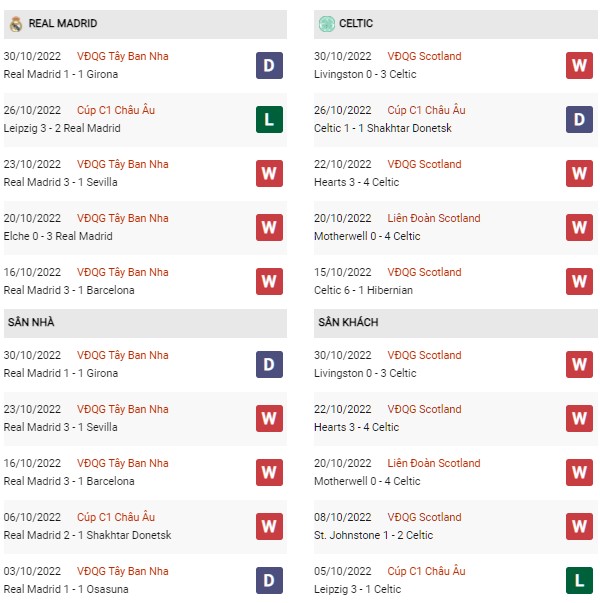The width and height of the screenshot is (600, 603).
Task: Open the VĐQG Tây Ban Nha link for Real Madrid vs Sevilla in recent form
Action: coord(123,164)
